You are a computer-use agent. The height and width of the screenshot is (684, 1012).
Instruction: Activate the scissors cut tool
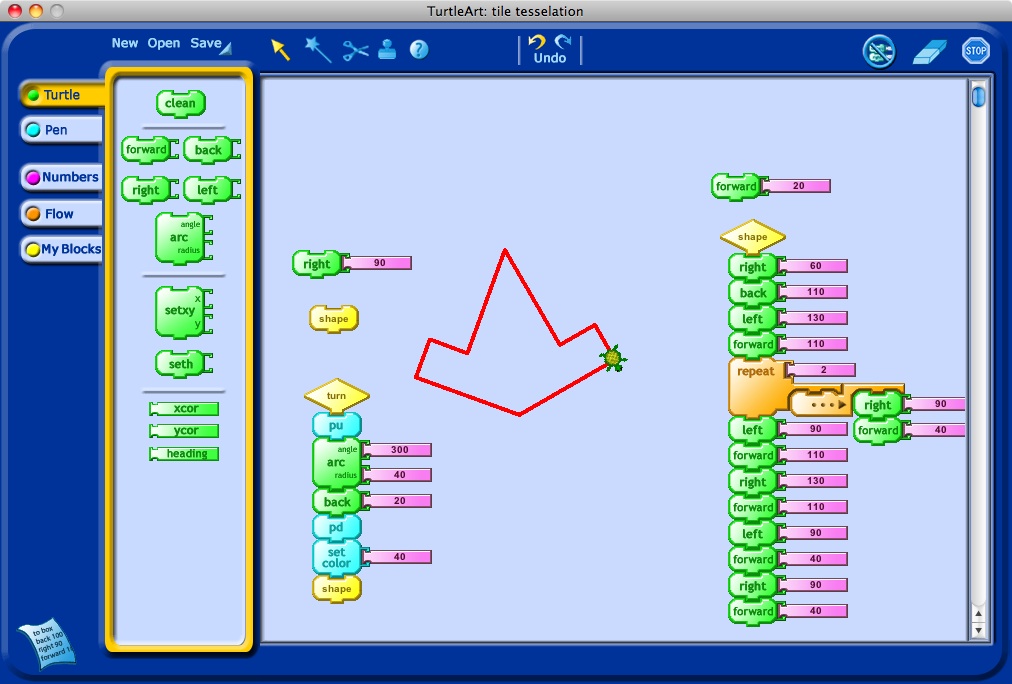[x=355, y=50]
